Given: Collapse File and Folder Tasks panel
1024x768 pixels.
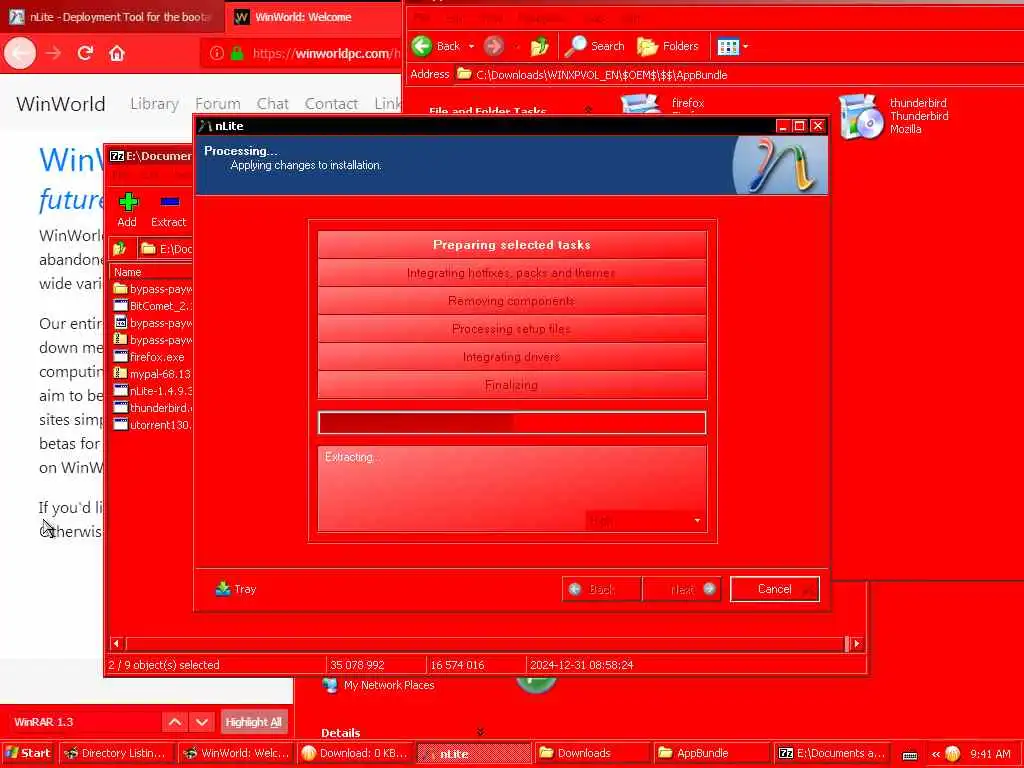Looking at the screenshot, I should (x=588, y=110).
